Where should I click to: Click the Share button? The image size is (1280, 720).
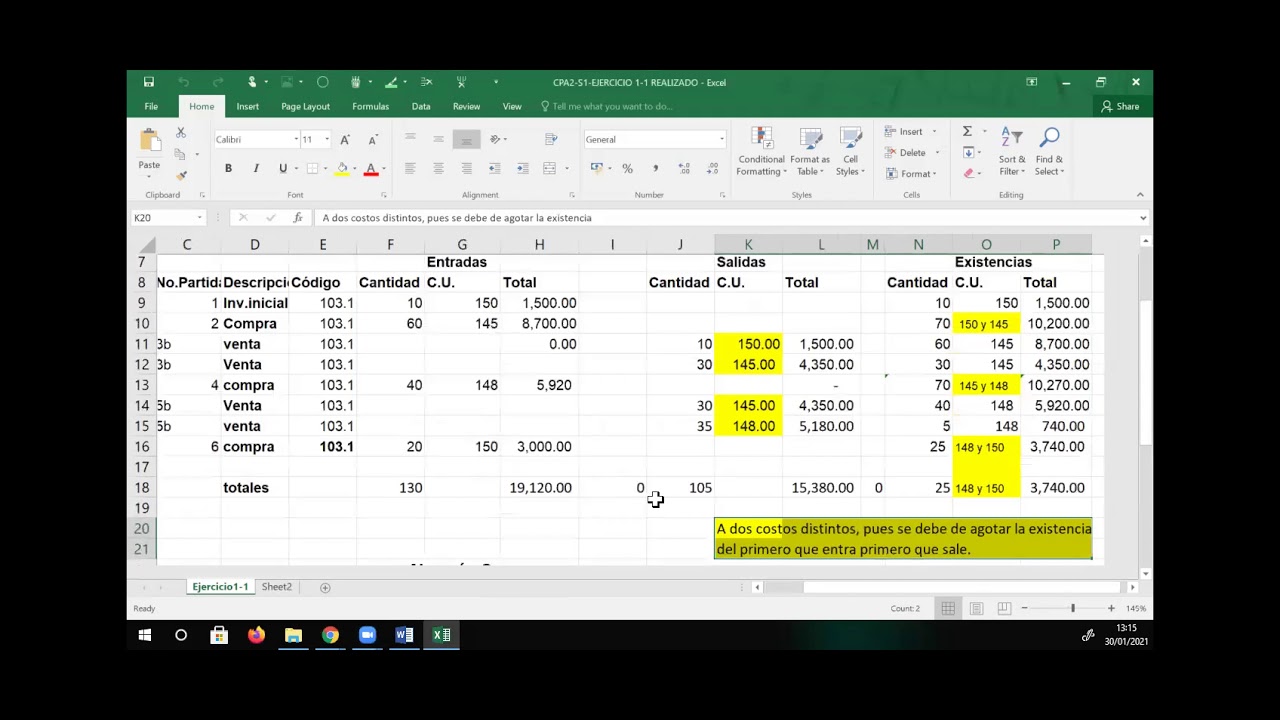[1120, 106]
